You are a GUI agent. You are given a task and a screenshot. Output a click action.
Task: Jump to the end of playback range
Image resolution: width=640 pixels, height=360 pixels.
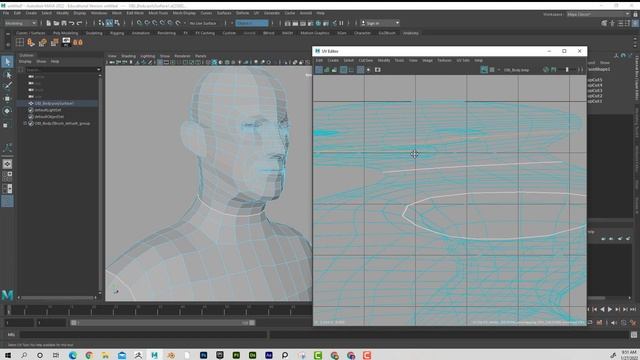[633, 309]
